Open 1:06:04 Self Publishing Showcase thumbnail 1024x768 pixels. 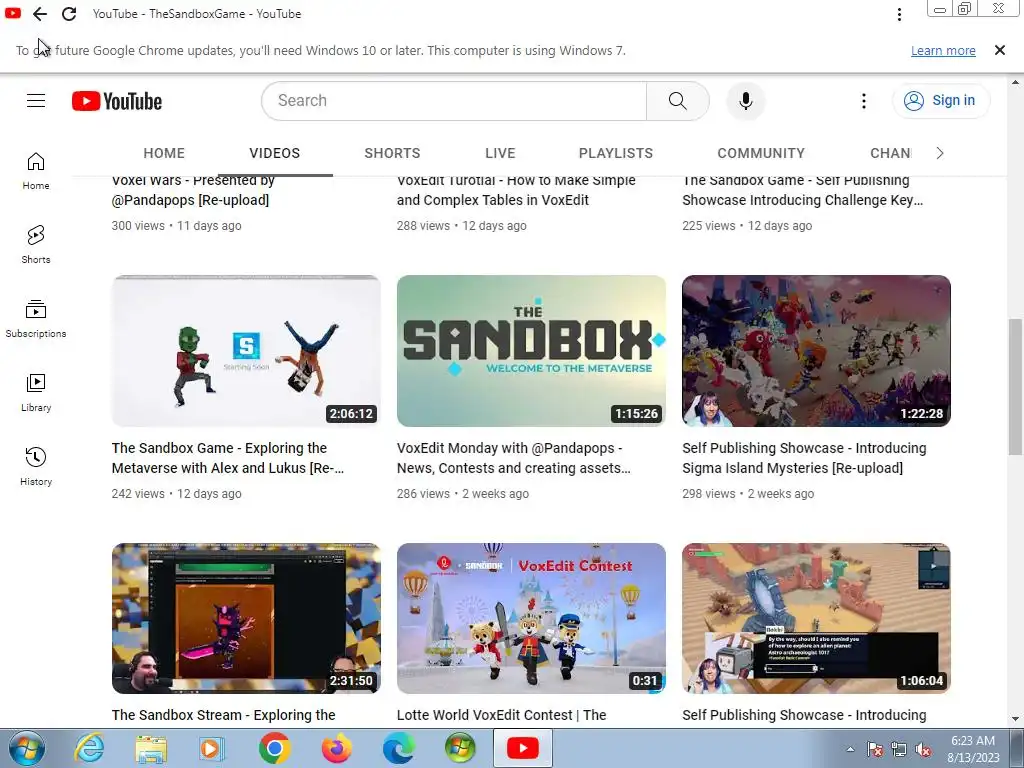click(x=816, y=618)
